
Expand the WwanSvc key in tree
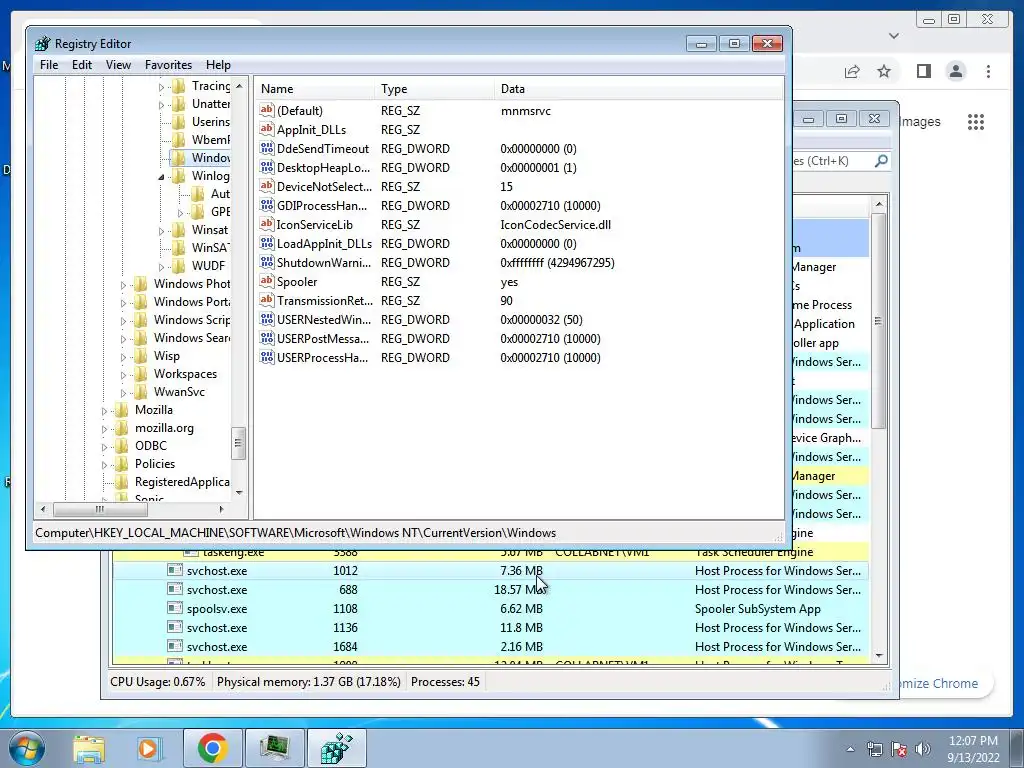(123, 392)
